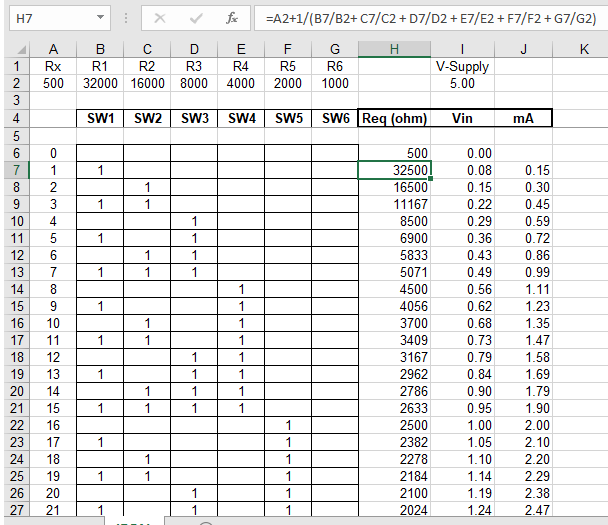Click the Vin cell showing 0.56
608x525 pixels.
click(x=462, y=289)
